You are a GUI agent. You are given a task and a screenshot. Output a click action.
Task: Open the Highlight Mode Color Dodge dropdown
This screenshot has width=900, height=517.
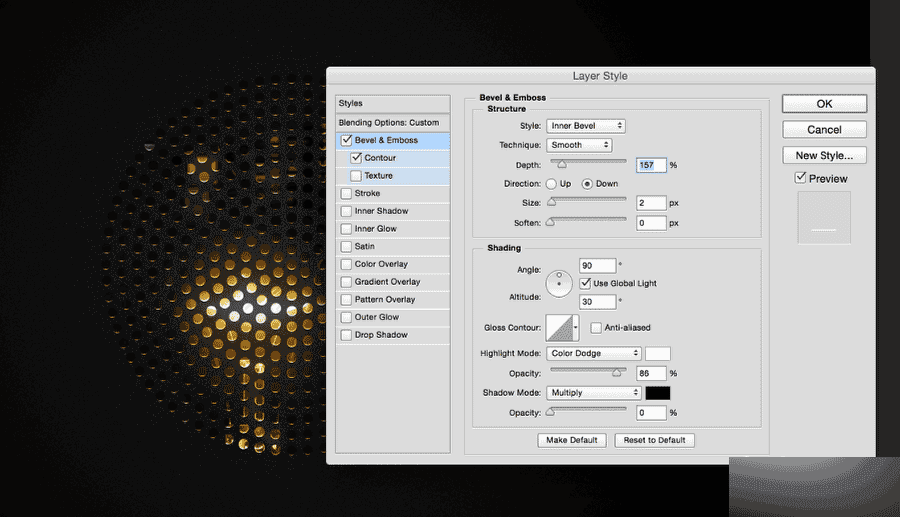pos(593,354)
